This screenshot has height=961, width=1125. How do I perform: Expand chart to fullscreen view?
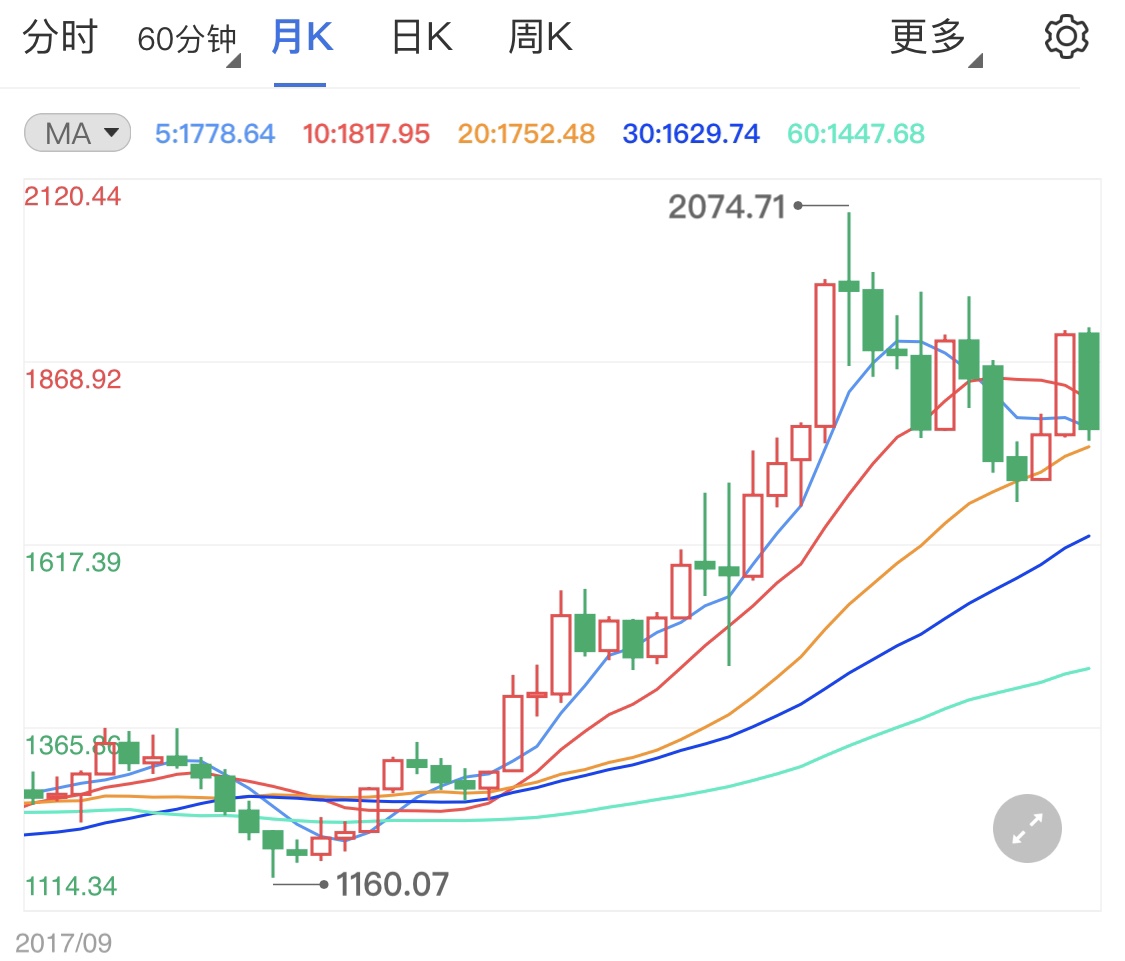click(1027, 828)
